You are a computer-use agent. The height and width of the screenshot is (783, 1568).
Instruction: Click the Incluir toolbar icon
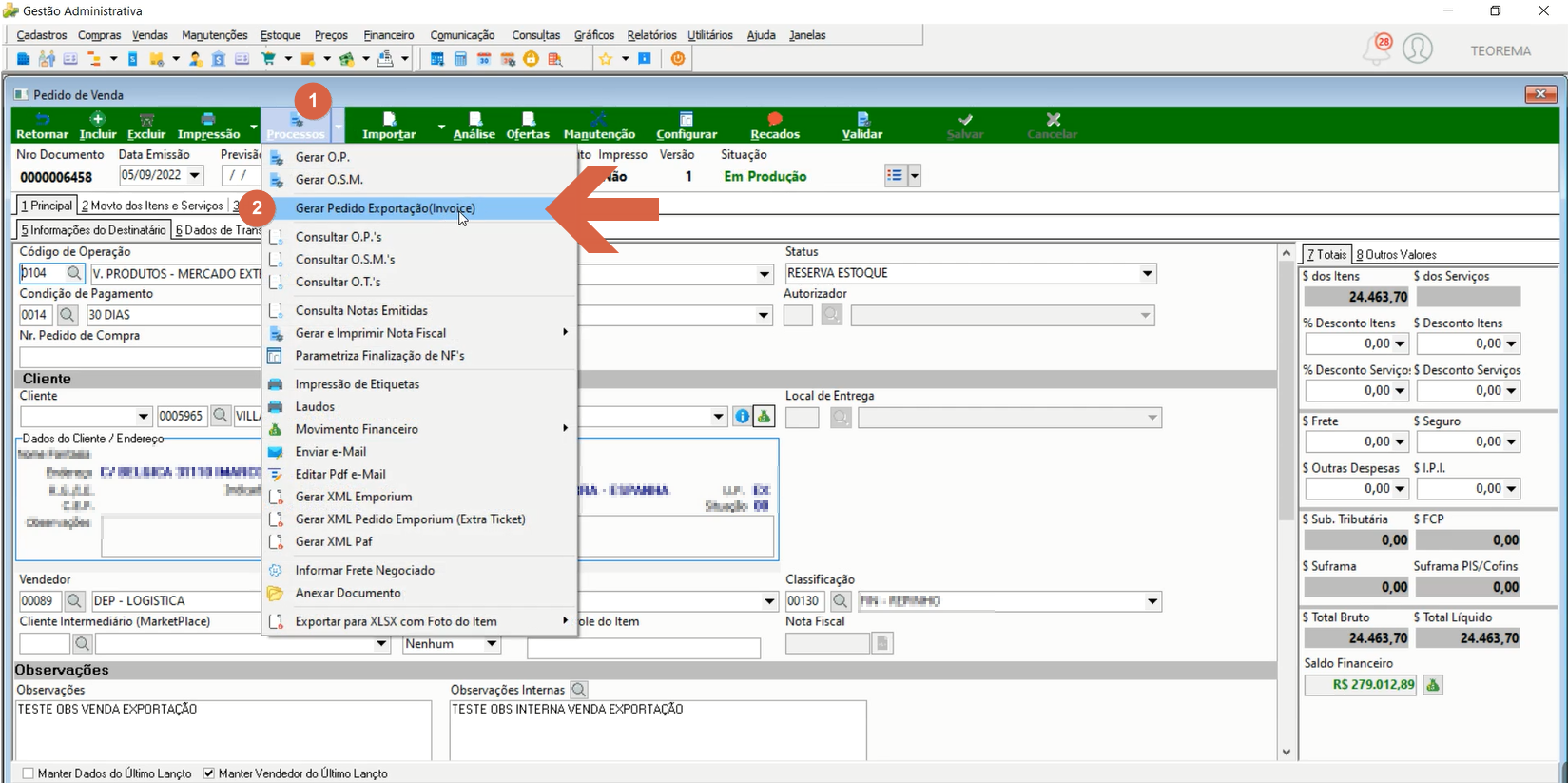coord(98,126)
